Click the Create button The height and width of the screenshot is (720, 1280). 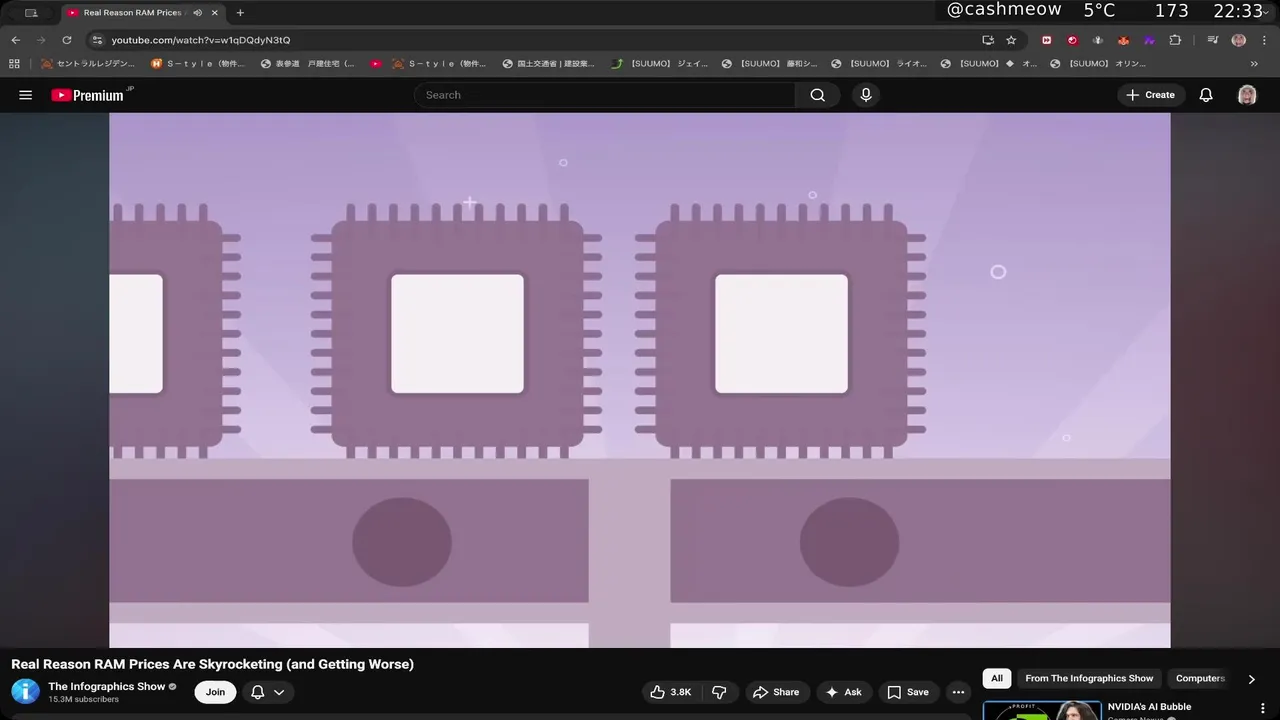click(x=1150, y=95)
